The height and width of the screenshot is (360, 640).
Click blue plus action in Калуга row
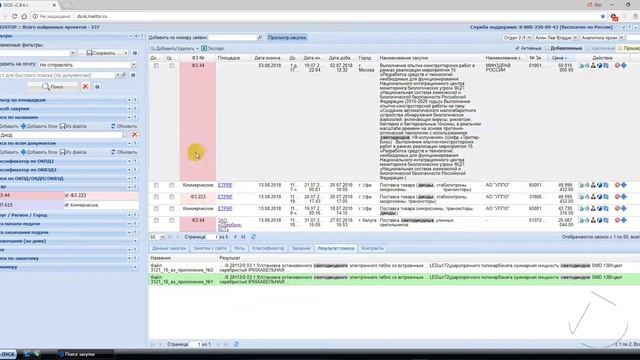624,220
